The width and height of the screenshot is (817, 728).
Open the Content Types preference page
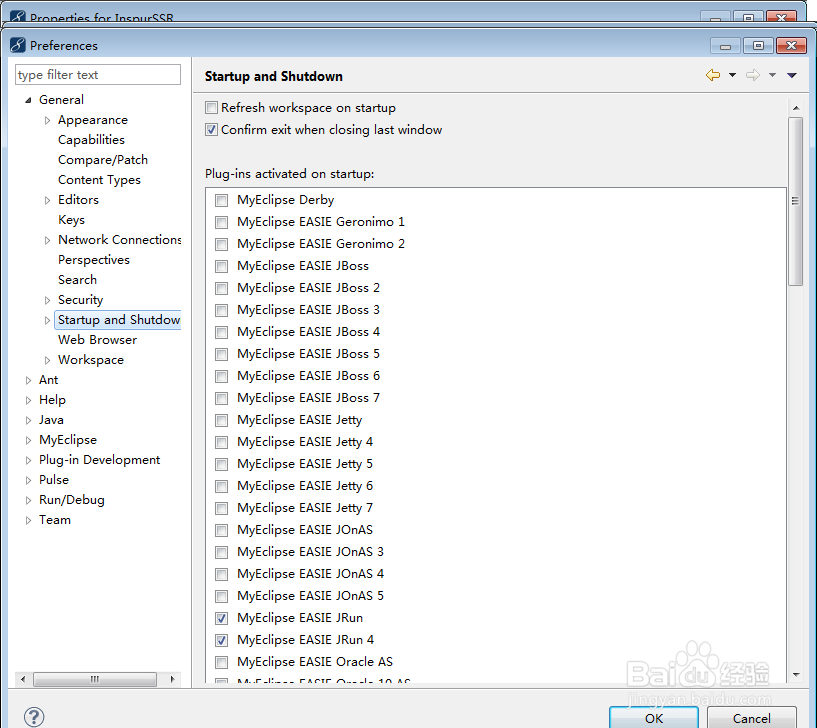[x=99, y=180]
